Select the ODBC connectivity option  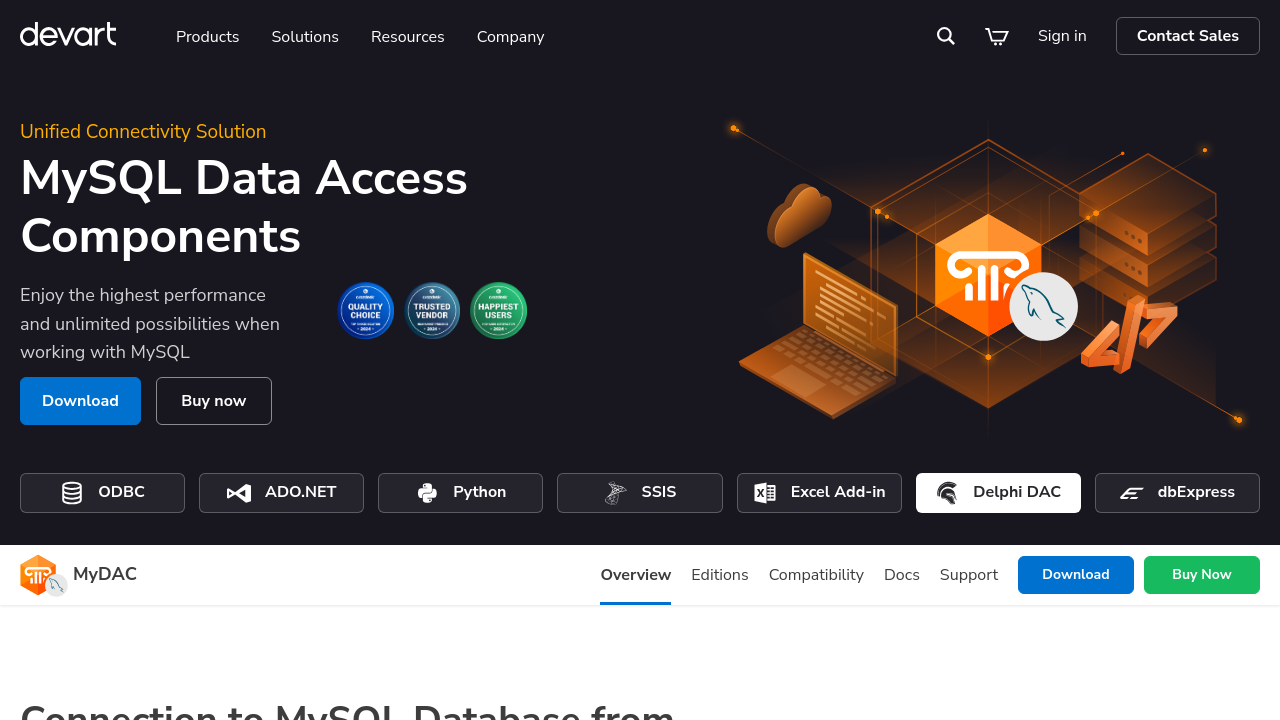click(102, 493)
